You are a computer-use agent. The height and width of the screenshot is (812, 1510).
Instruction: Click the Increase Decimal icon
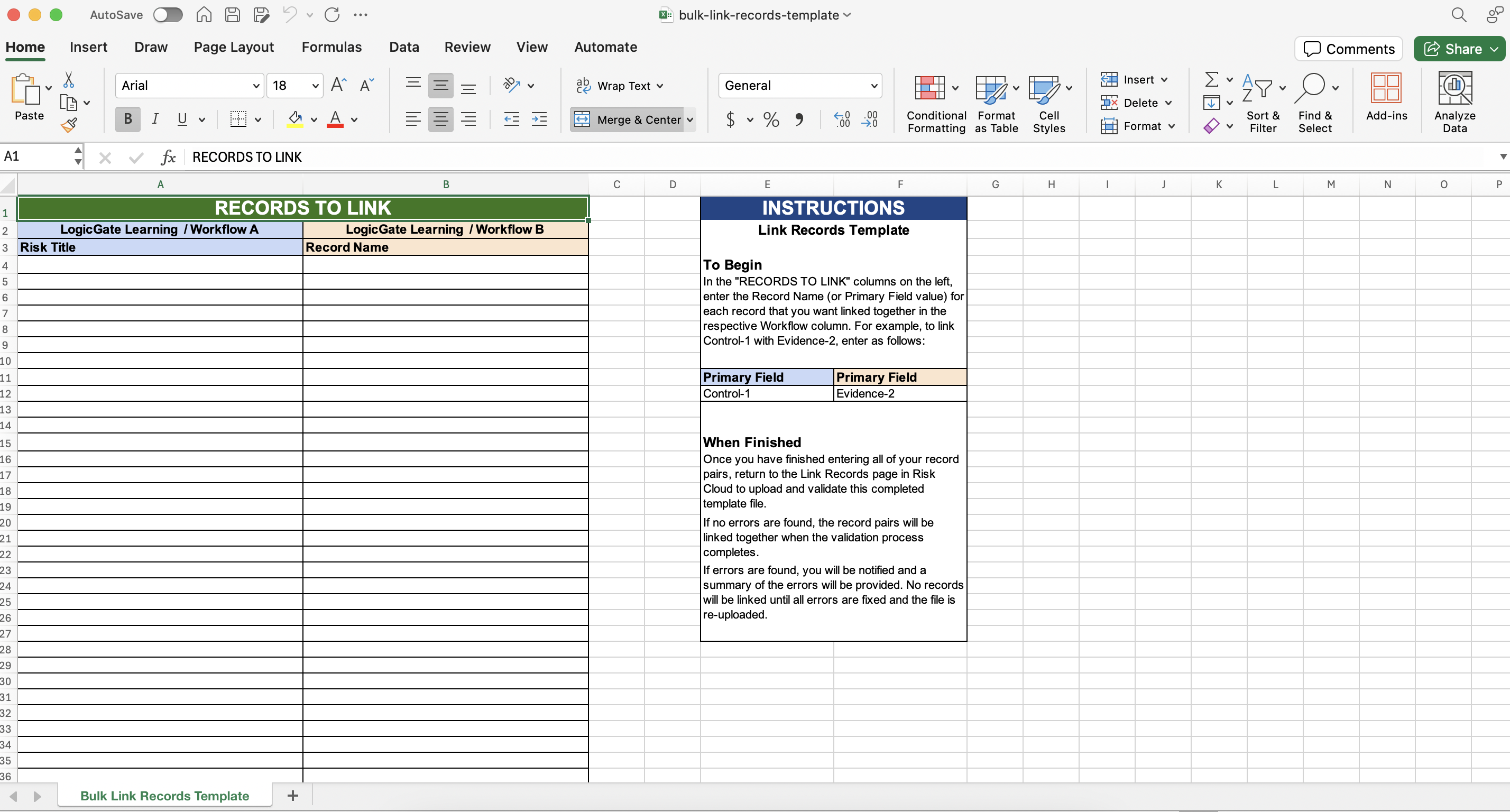[842, 119]
